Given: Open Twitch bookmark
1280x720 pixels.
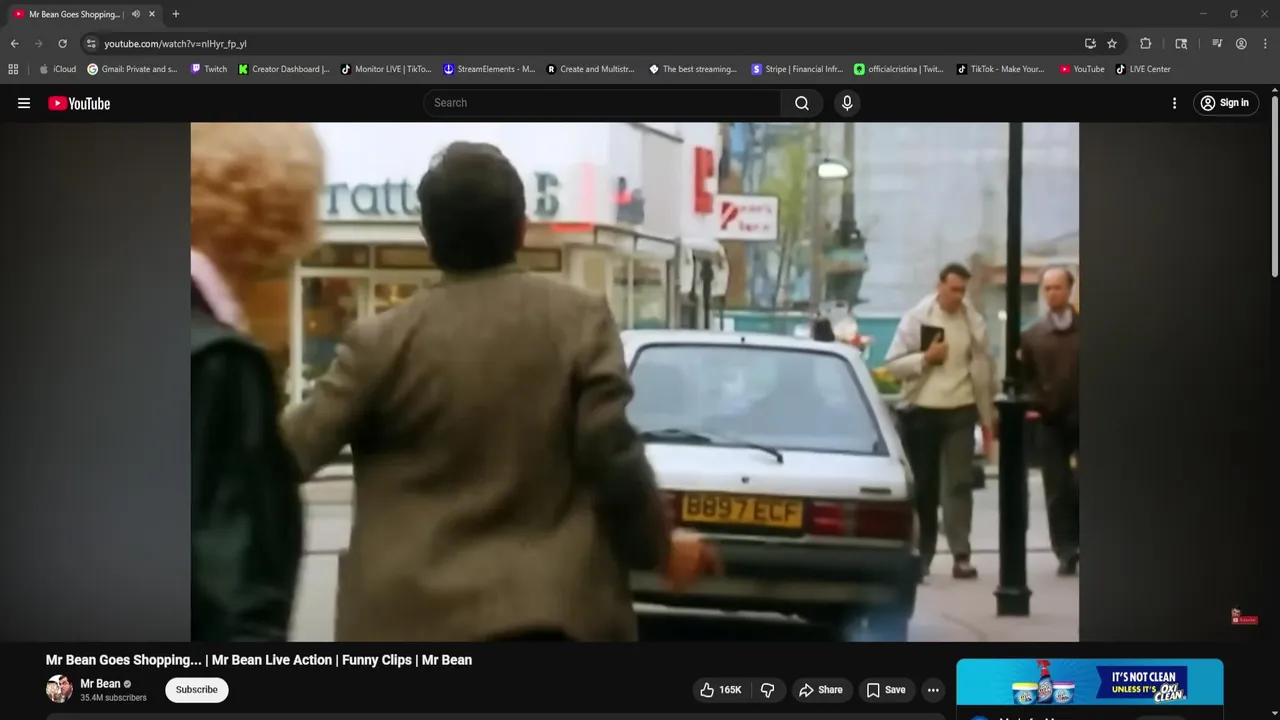Looking at the screenshot, I should [x=209, y=69].
